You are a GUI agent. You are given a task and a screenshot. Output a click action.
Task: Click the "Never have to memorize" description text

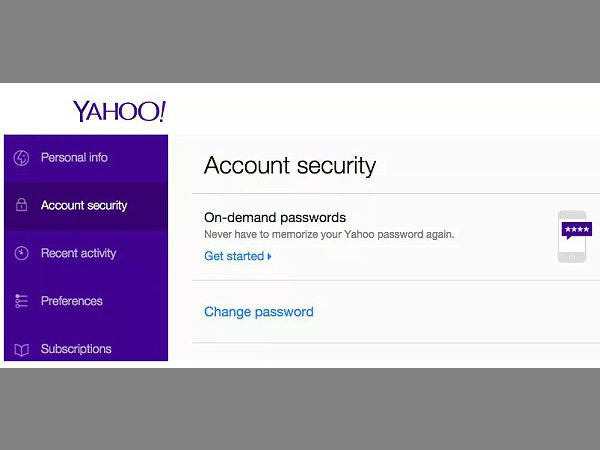[329, 235]
